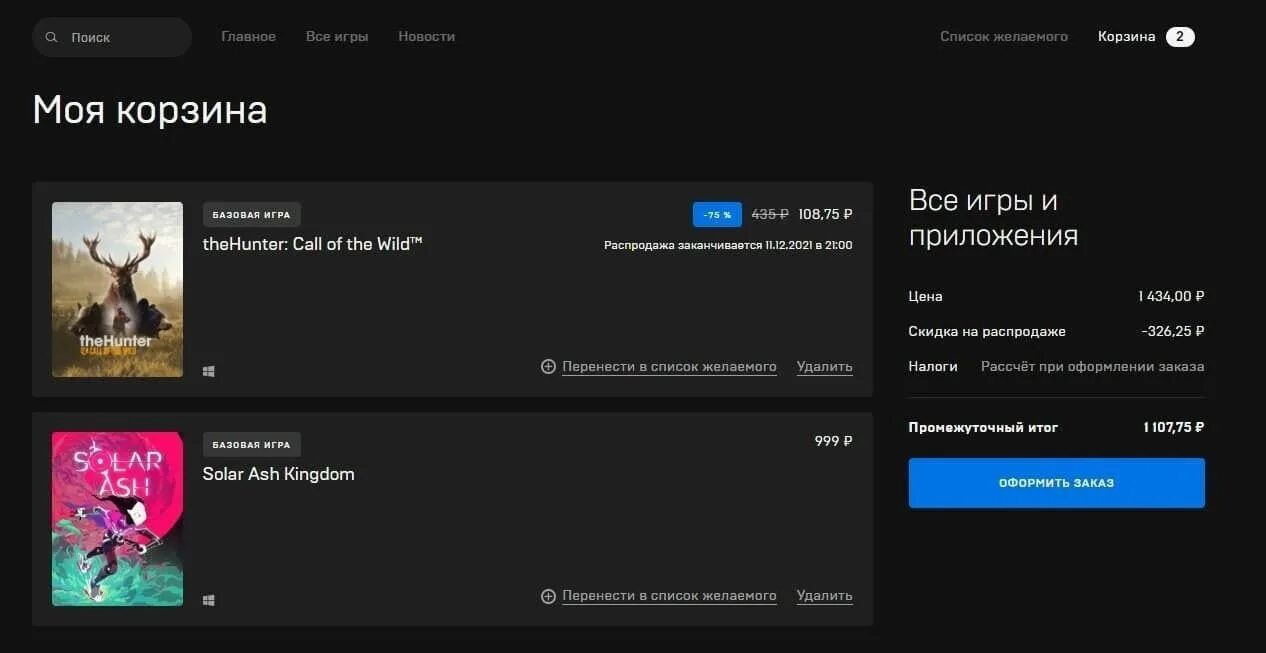Screen dimensions: 1266x653
Task: Open the Новости menu item
Action: pyautogui.click(x=426, y=37)
